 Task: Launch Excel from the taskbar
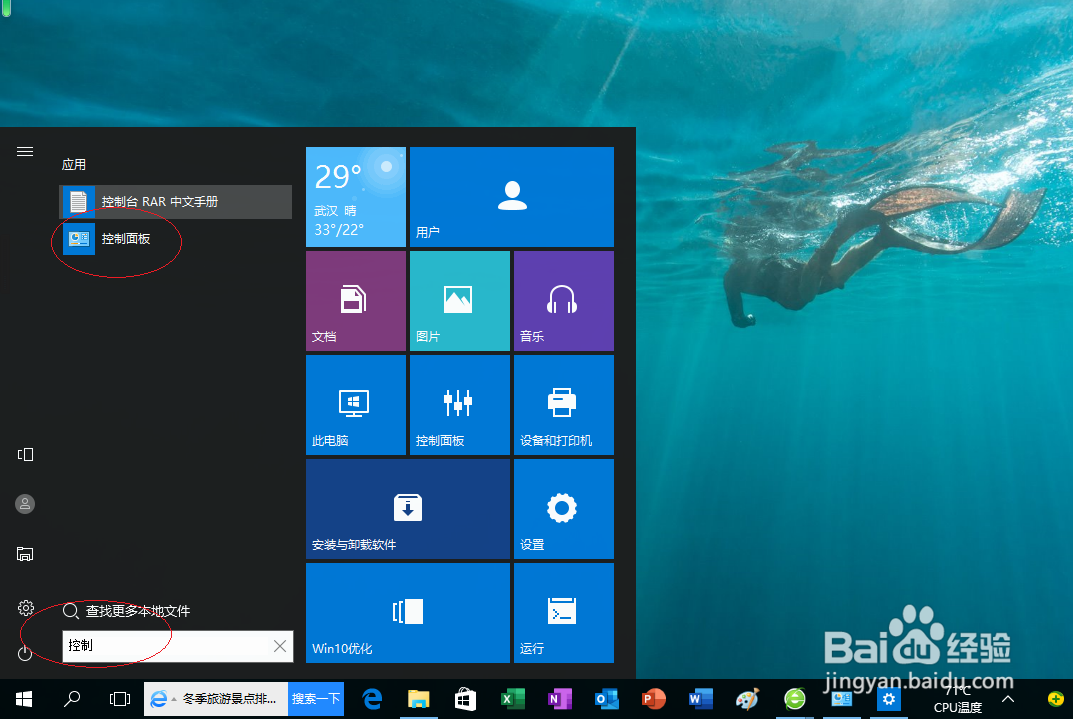point(513,699)
